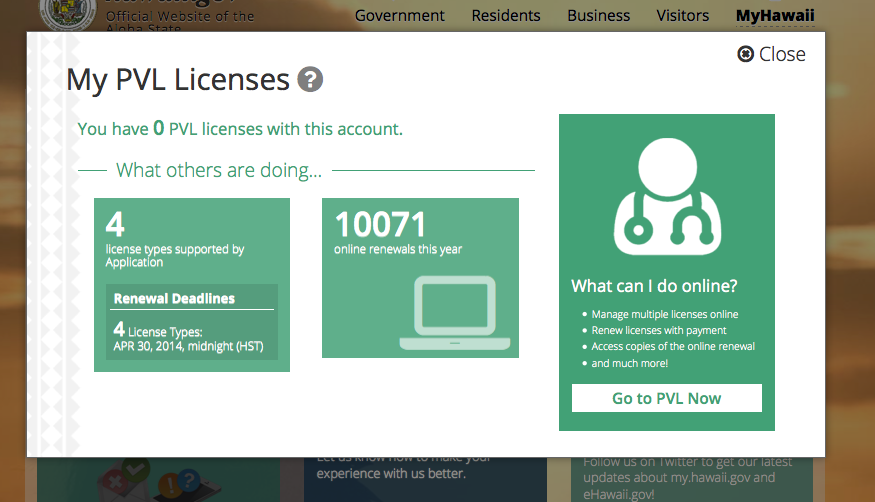Click the Renewal Deadlines header
Viewport: 875px width, 502px height.
[x=174, y=298]
